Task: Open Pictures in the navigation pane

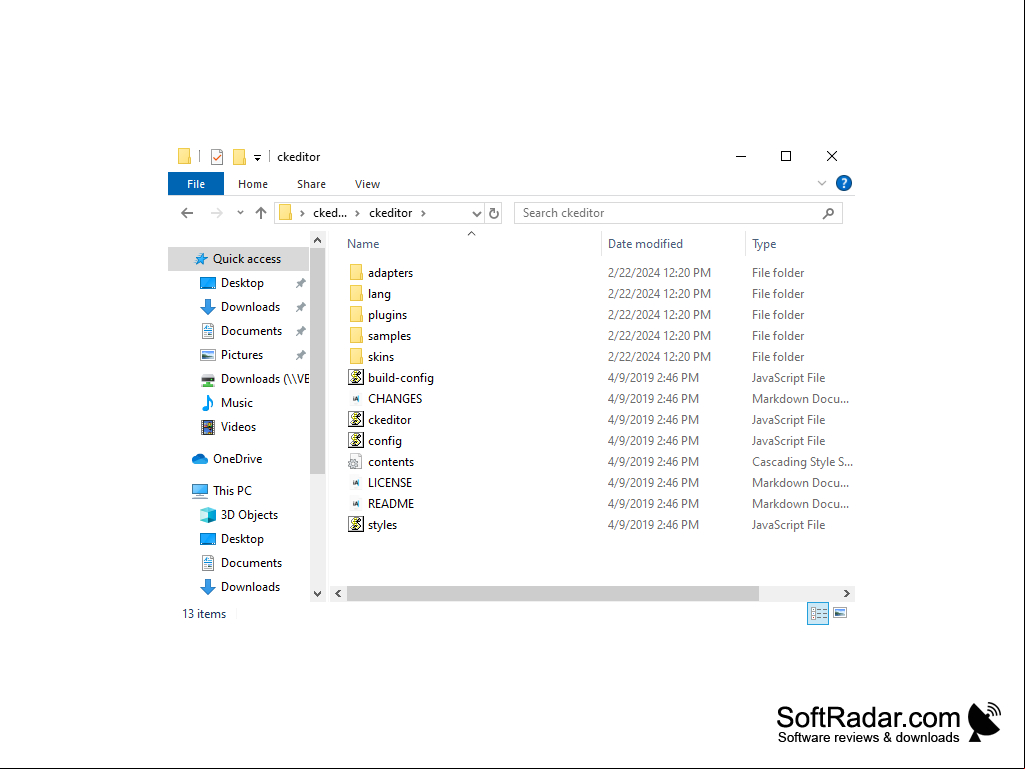Action: pyautogui.click(x=241, y=355)
